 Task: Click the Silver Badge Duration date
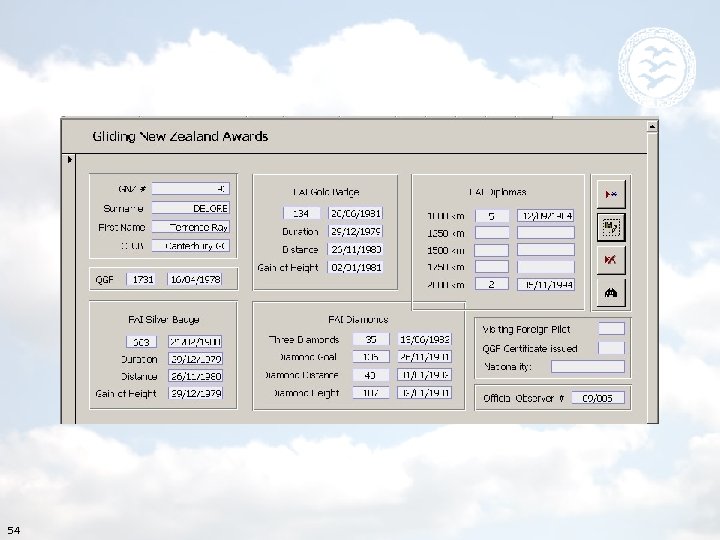tap(196, 359)
